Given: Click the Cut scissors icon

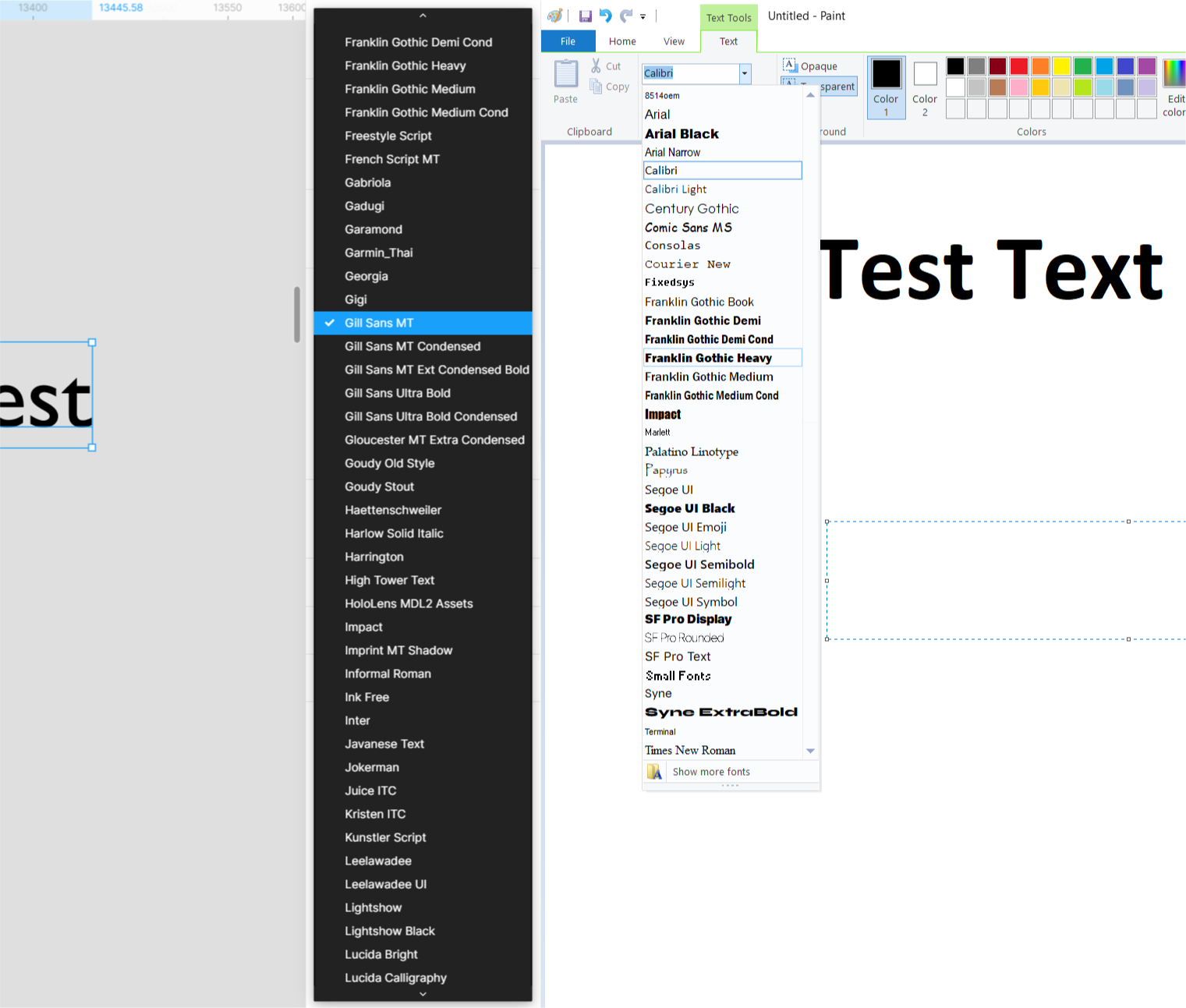Looking at the screenshot, I should coord(597,66).
